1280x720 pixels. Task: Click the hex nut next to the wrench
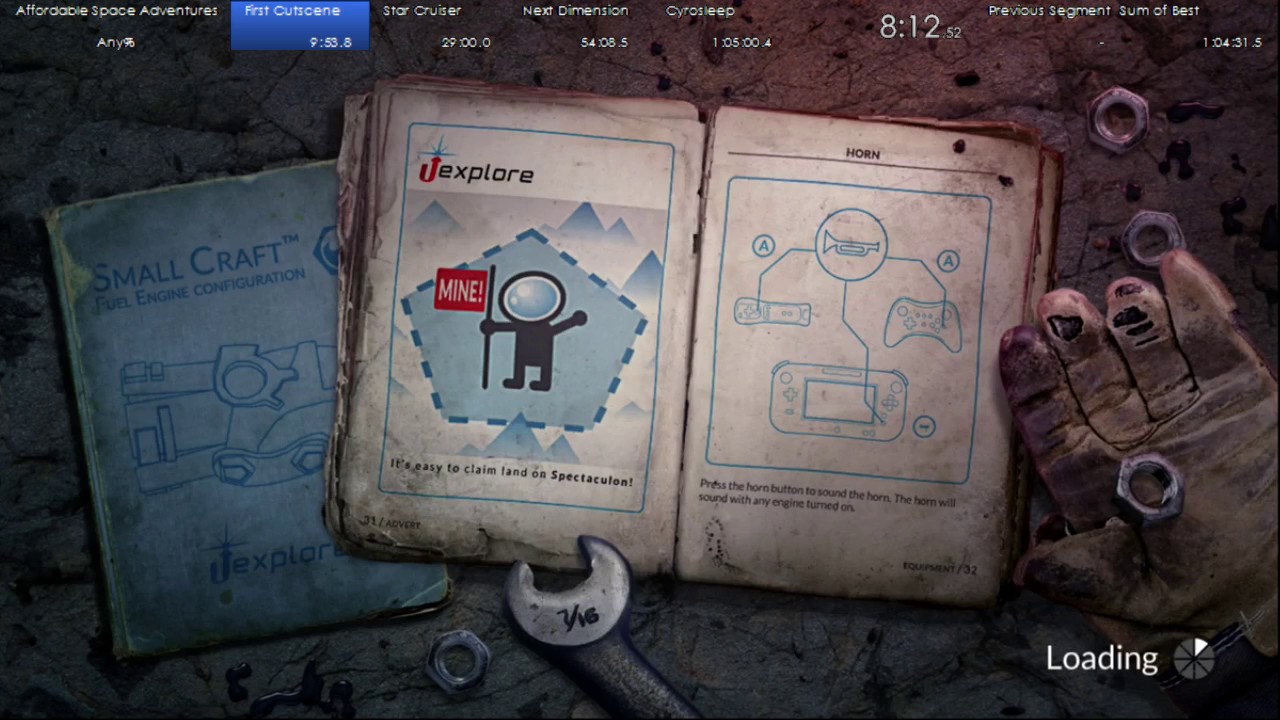(x=458, y=661)
